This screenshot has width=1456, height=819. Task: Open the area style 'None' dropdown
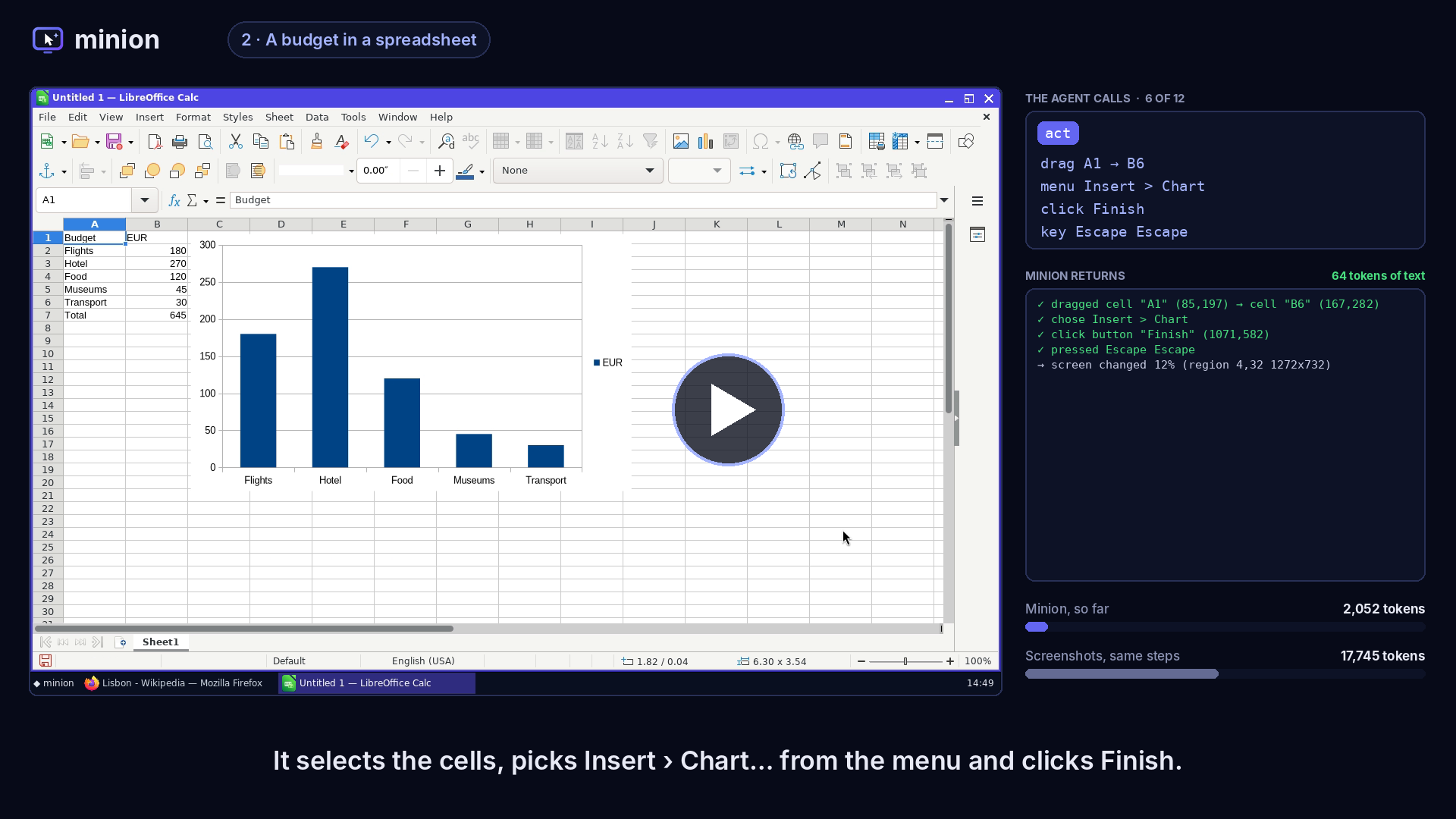578,171
